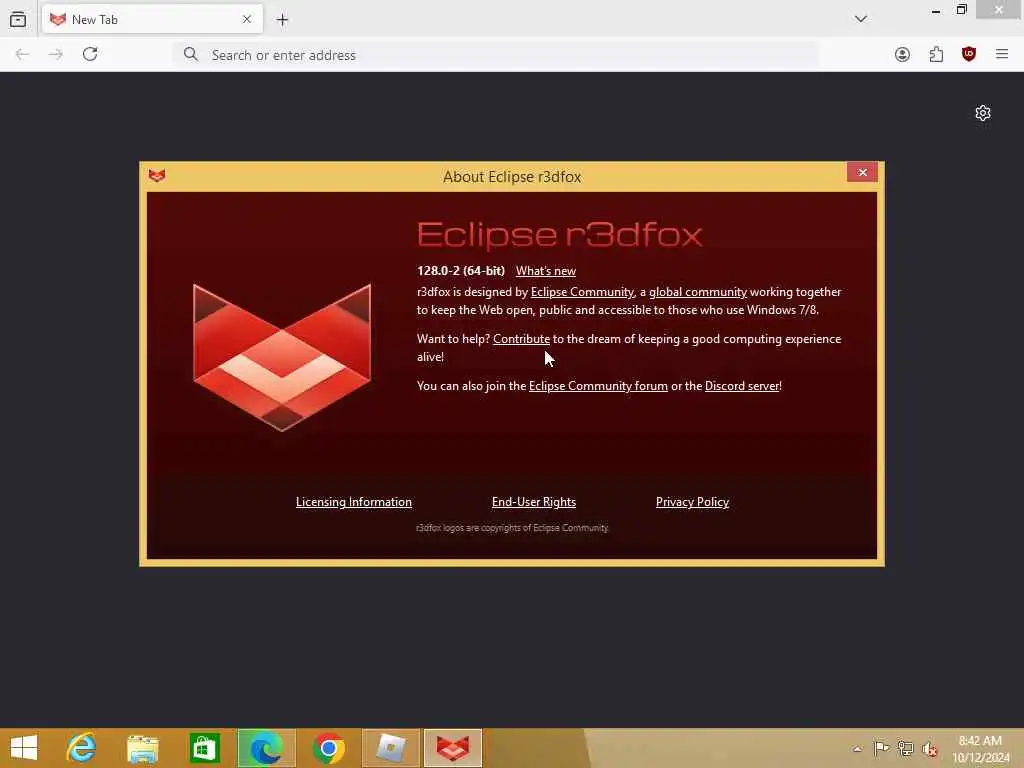Image resolution: width=1024 pixels, height=768 pixels.
Task: Follow the Eclipse Community link
Action: (x=582, y=292)
